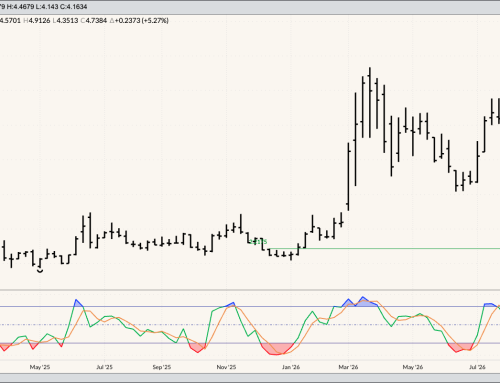Click the +0.2373 (+5.27%) change readout
500x383 pixels.
coord(139,21)
